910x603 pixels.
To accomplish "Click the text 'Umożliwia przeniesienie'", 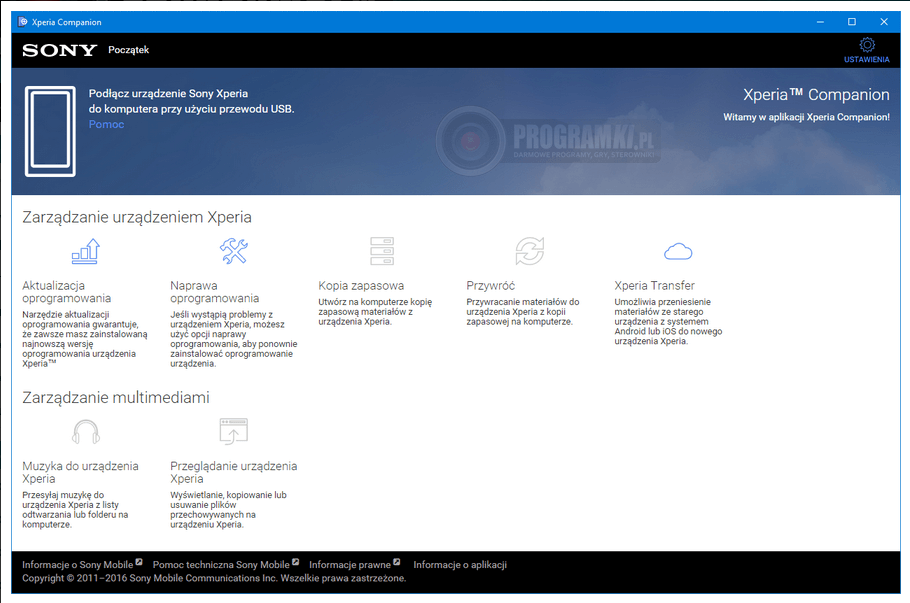I will (662, 302).
